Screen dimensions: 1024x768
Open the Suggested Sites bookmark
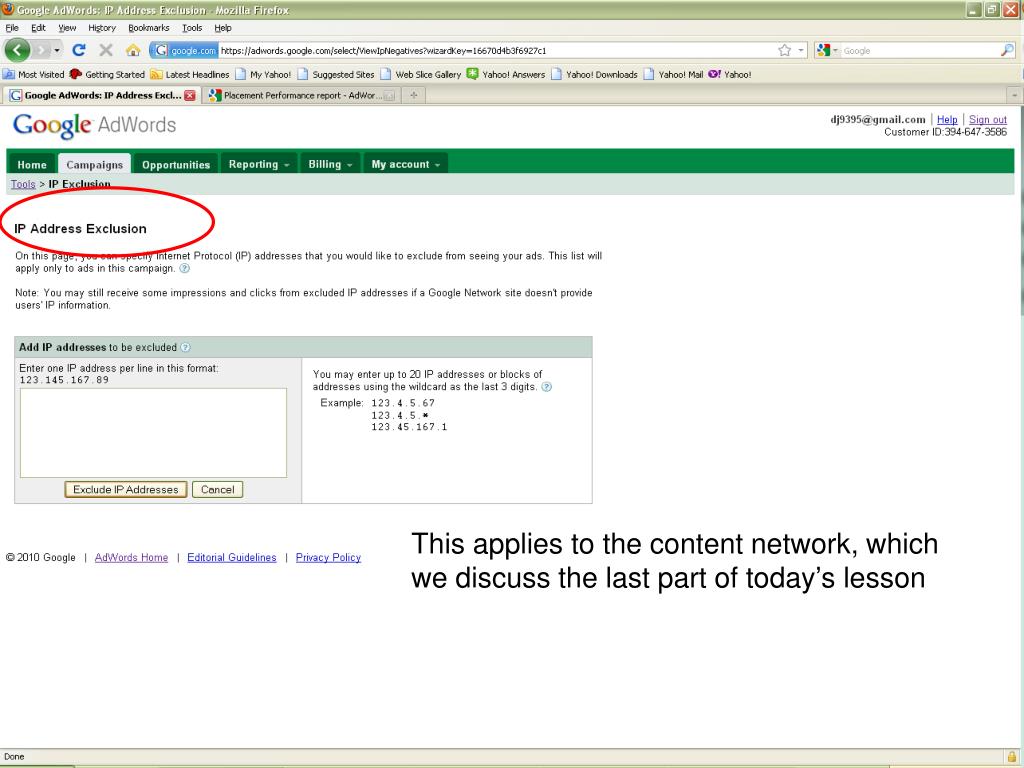(x=336, y=74)
